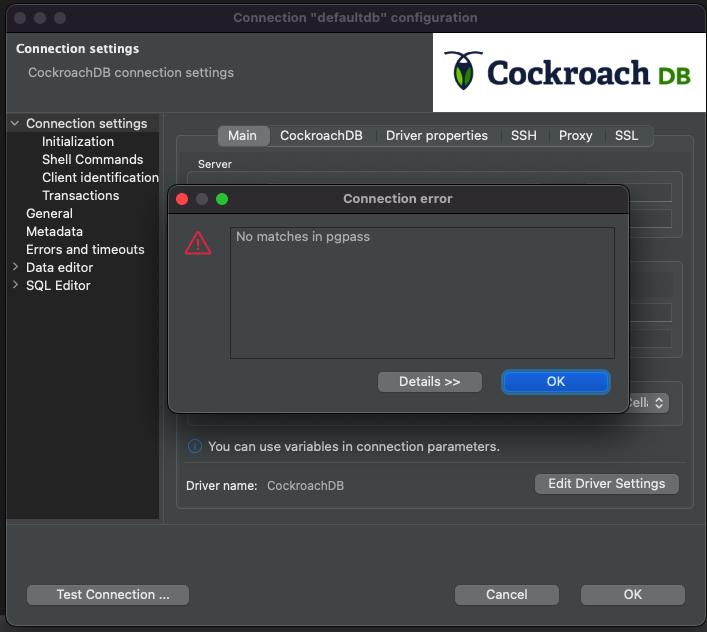
Task: Open Edit Driver Settings
Action: click(606, 484)
